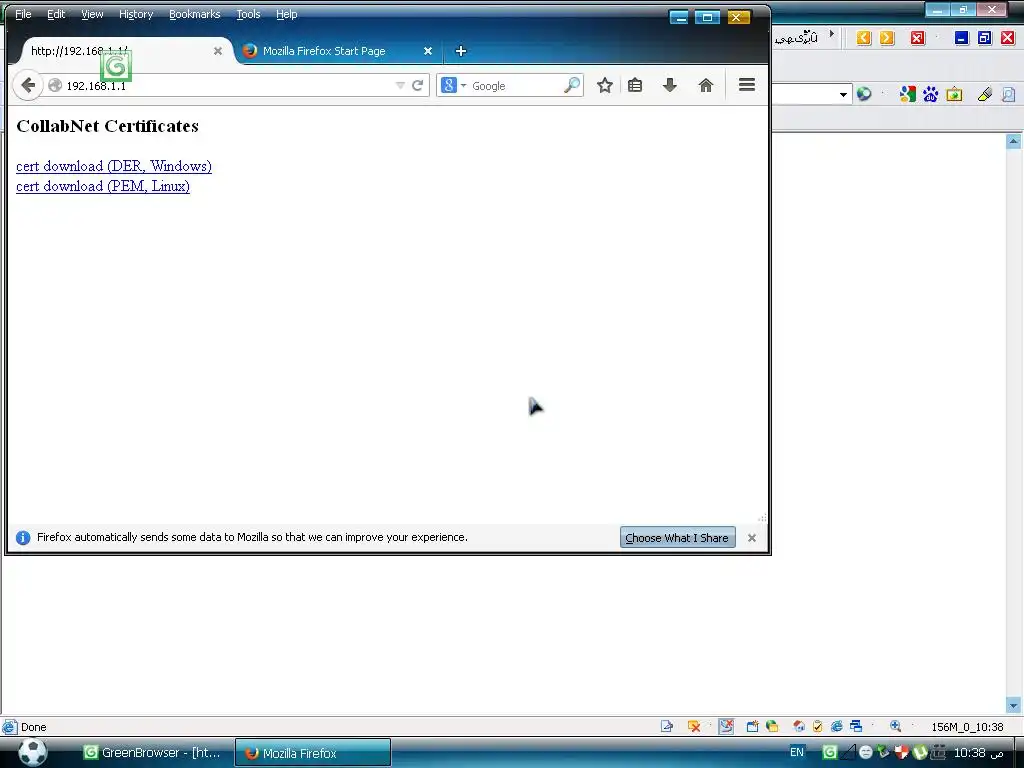Screen dimensions: 1024x768
Task: Click 156M_0_10:38 status text
Action: coord(967,727)
